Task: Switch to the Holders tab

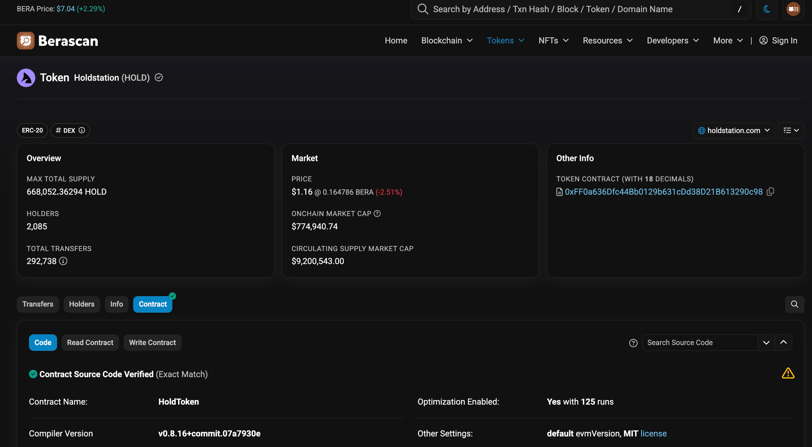Action: click(82, 304)
